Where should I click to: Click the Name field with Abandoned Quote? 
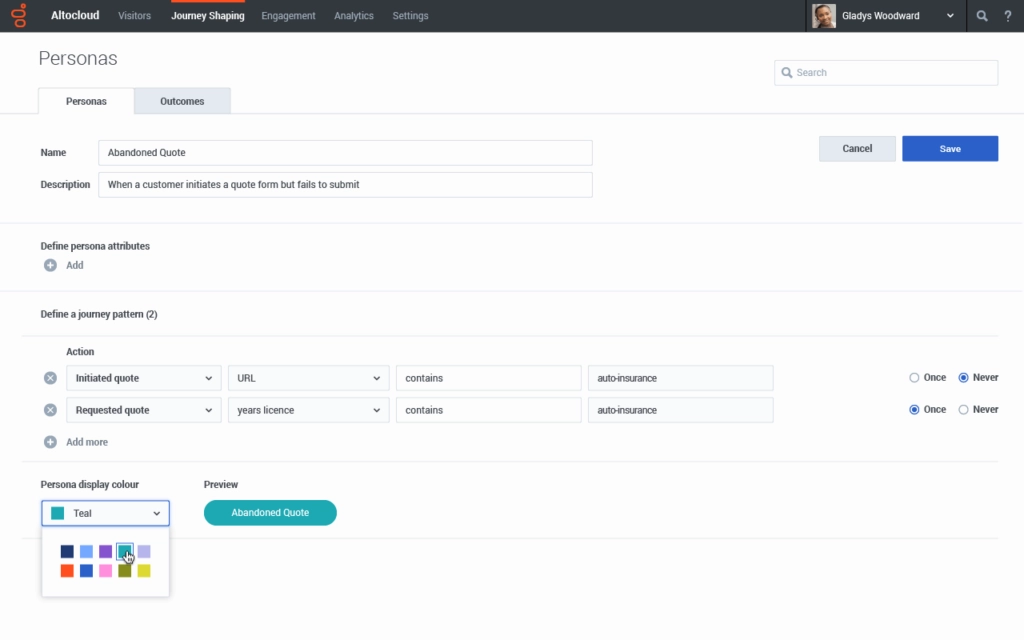click(x=345, y=153)
